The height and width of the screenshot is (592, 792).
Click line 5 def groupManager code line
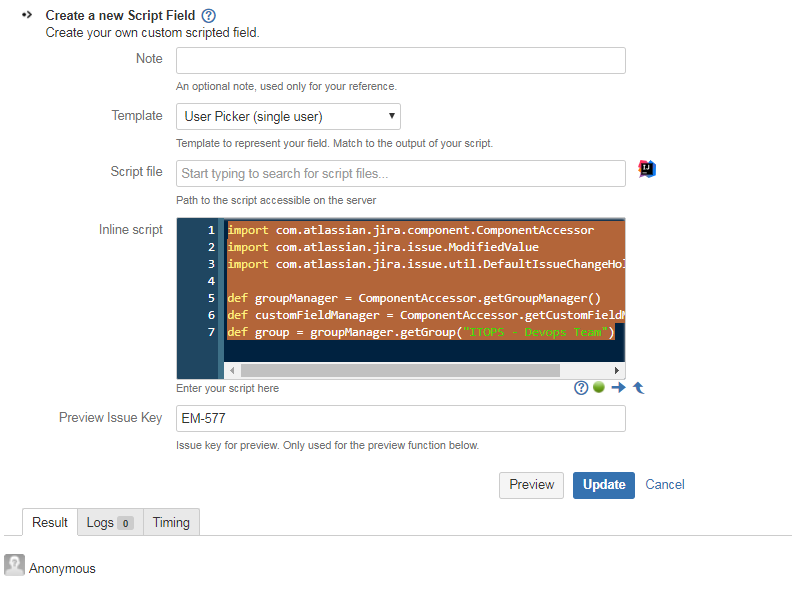point(414,298)
